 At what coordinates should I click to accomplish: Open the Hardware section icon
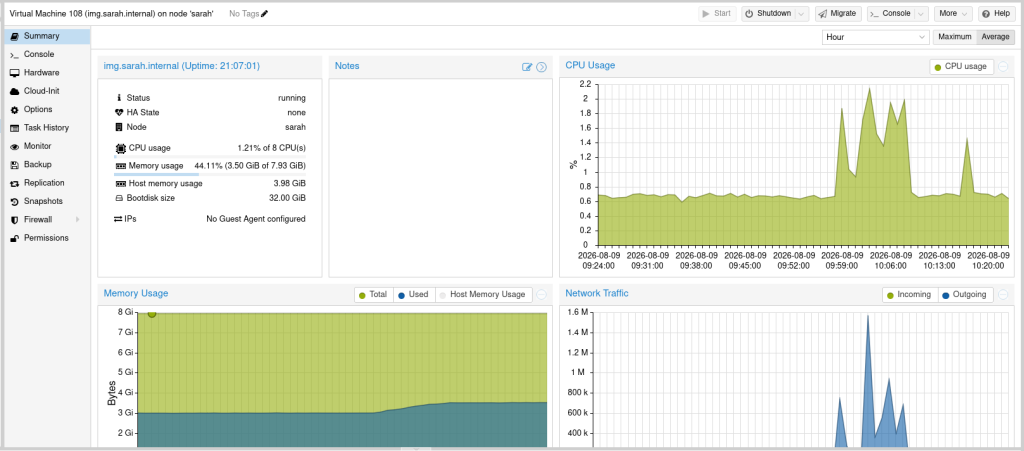point(14,73)
